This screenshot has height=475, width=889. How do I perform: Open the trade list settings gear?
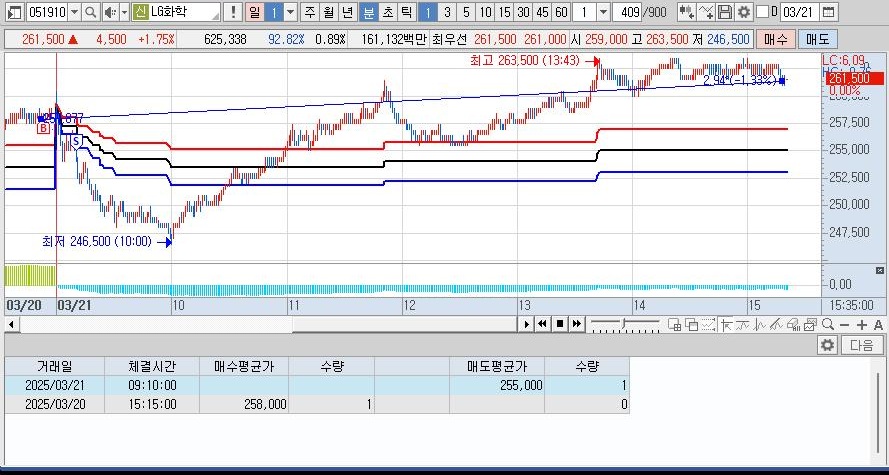pyautogui.click(x=827, y=345)
